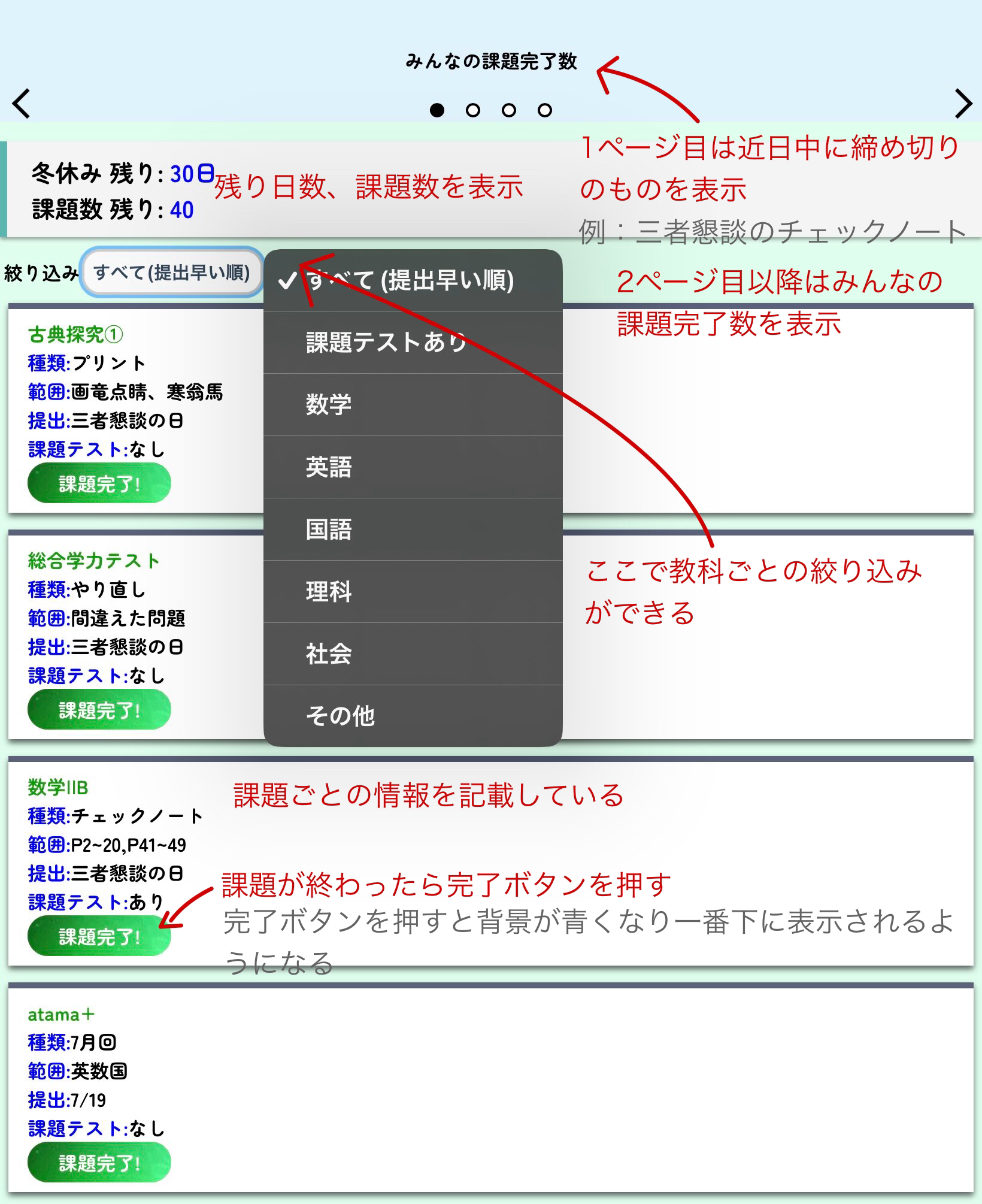Click 提出:三者懇談の日 in 総合学力テスト card
Screen dimensions: 982x1204
point(105,647)
